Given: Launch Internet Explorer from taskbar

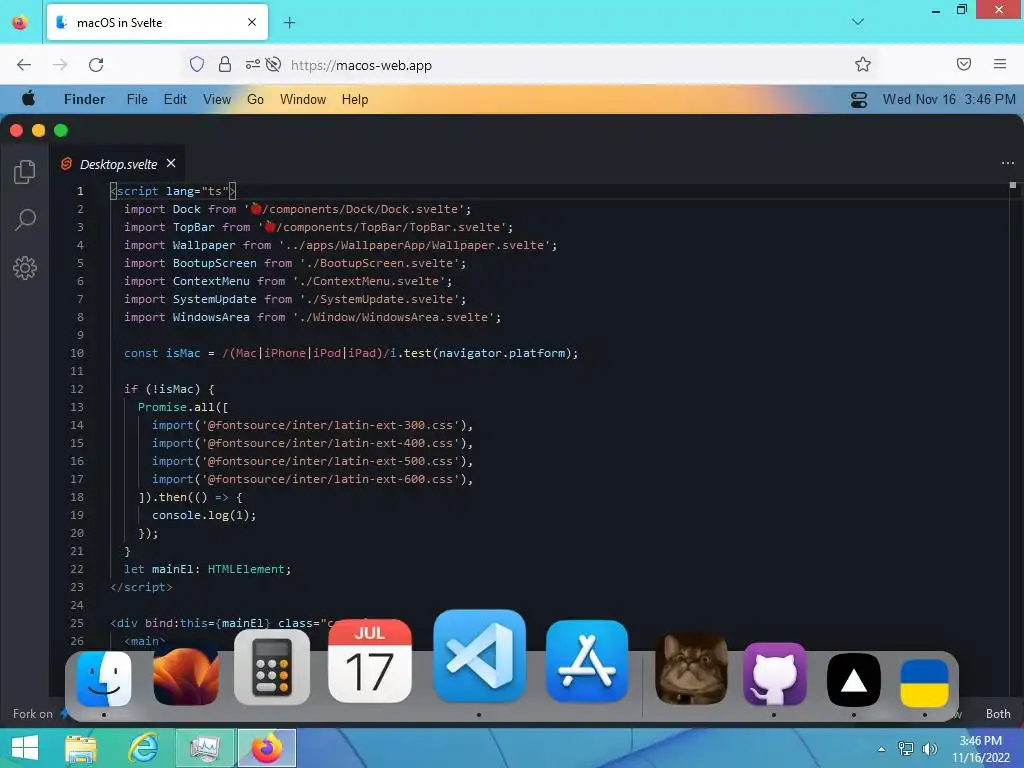Looking at the screenshot, I should (143, 748).
